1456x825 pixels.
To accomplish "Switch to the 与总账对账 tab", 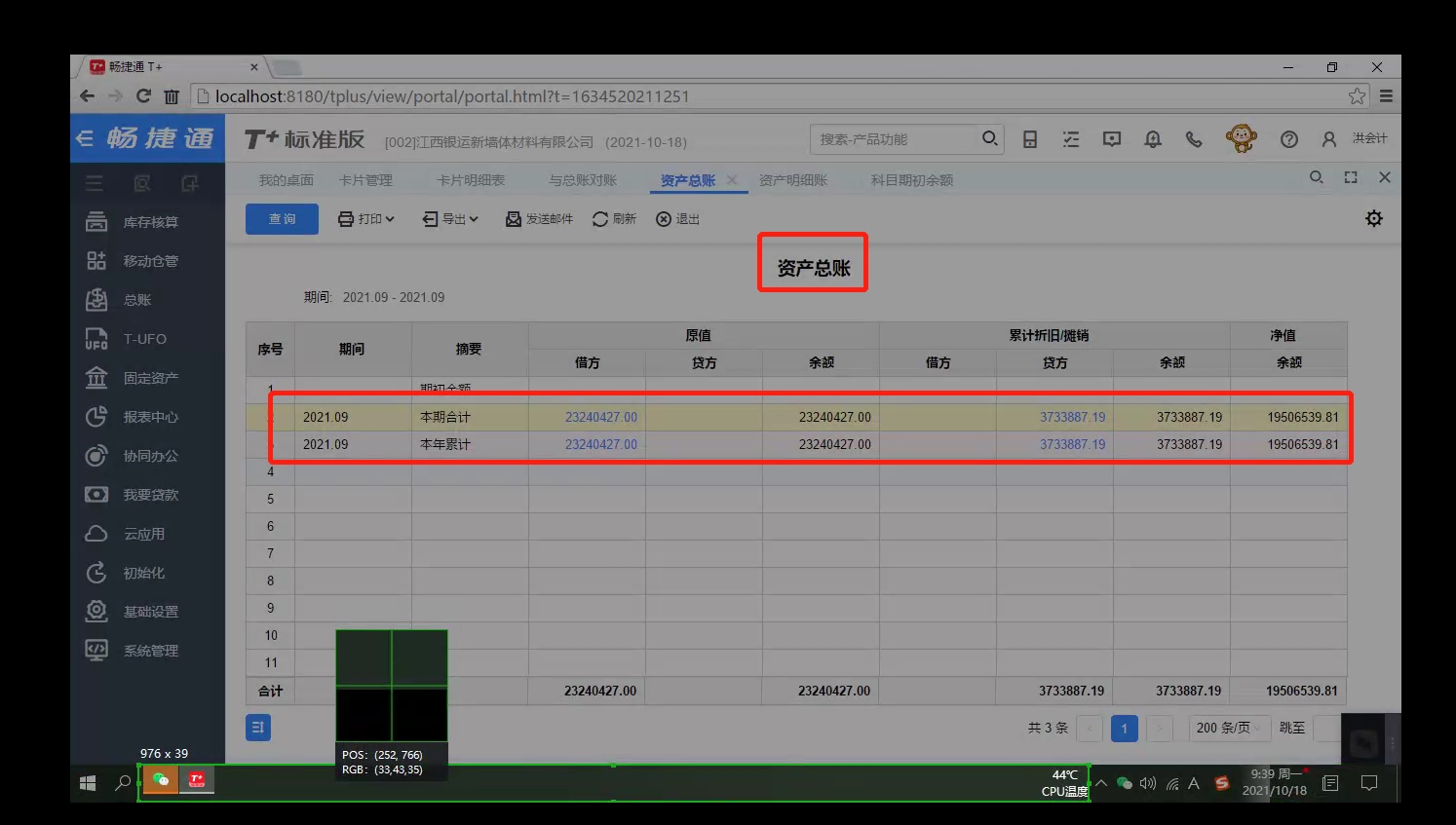I will tap(583, 180).
